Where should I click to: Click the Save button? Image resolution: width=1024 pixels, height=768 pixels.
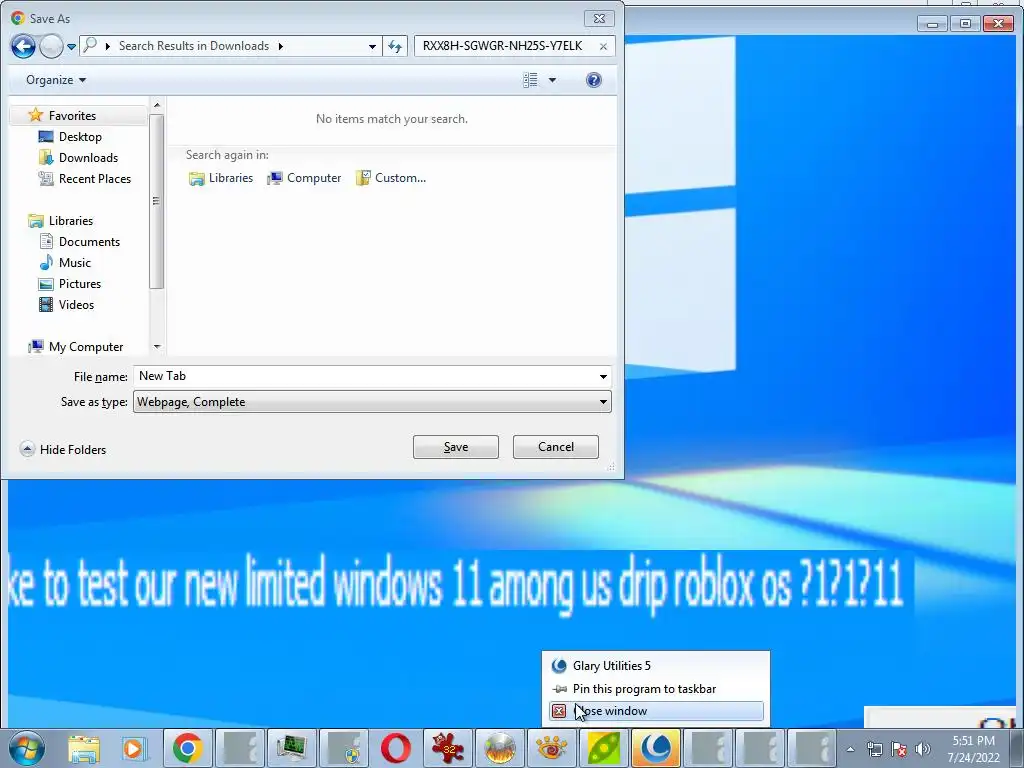pos(456,447)
